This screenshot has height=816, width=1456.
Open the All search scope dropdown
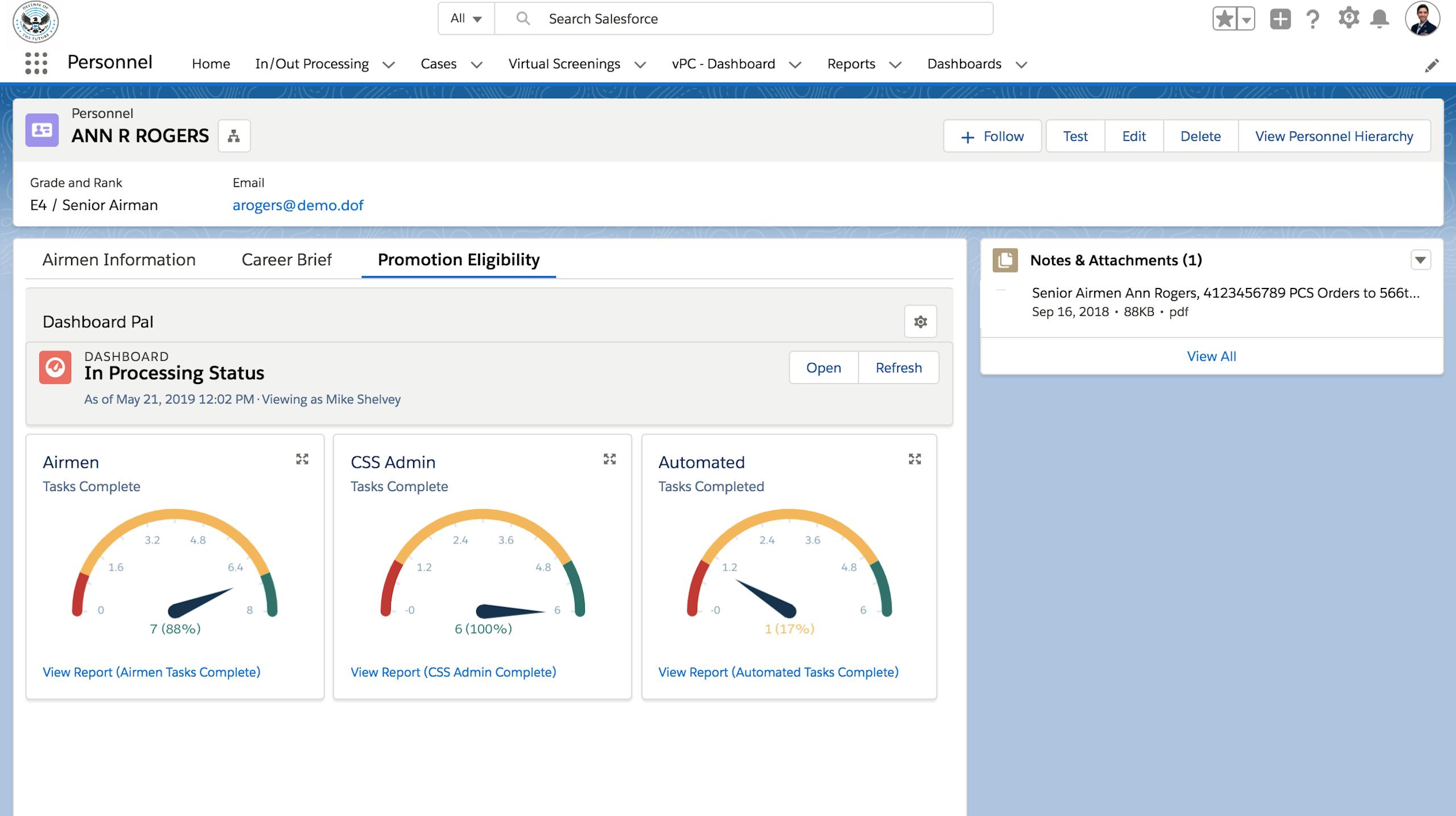[466, 19]
